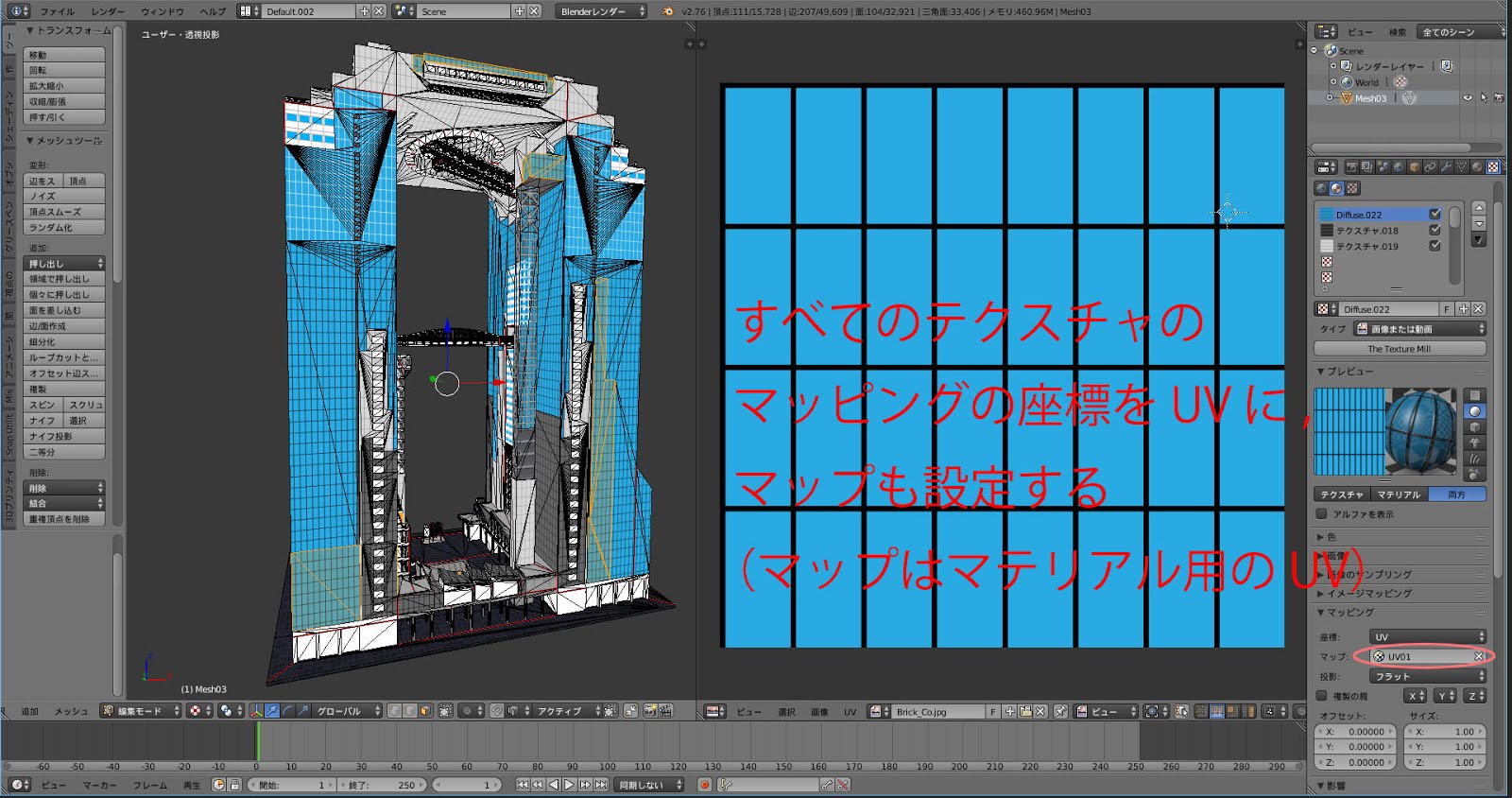Click the 重複頂点を削除 button

[64, 519]
